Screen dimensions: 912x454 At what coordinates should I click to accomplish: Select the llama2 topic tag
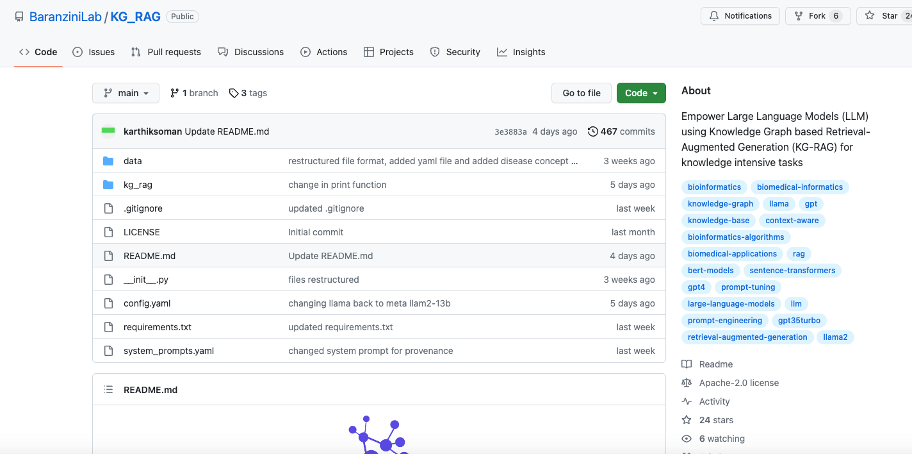(x=835, y=337)
